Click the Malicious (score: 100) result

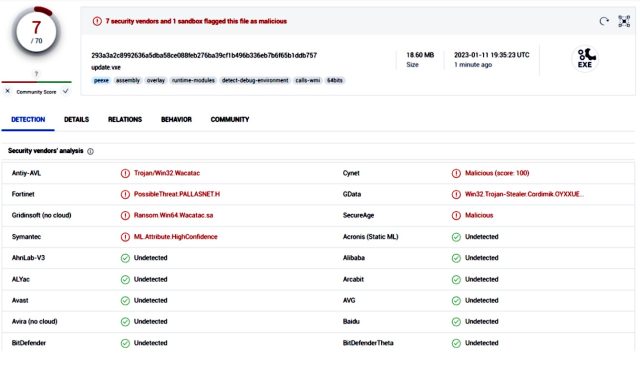pos(497,173)
